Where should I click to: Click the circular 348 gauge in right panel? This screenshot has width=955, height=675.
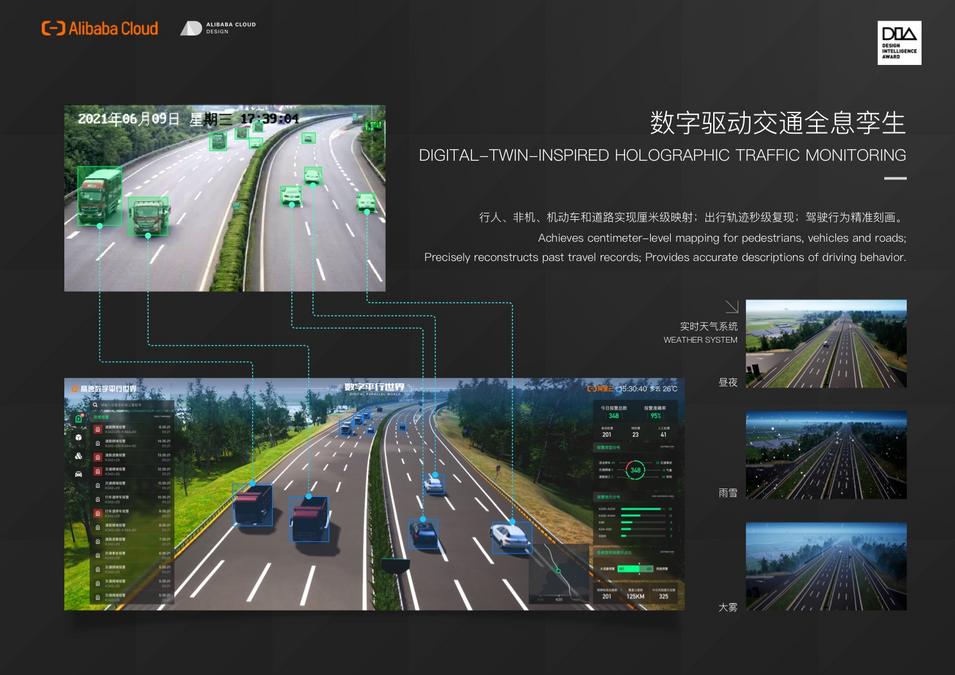635,469
